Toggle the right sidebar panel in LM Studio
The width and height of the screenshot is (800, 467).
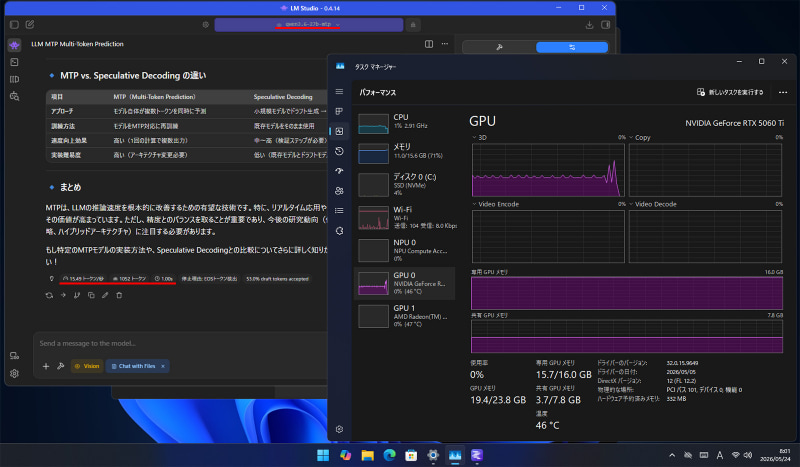pyautogui.click(x=606, y=24)
